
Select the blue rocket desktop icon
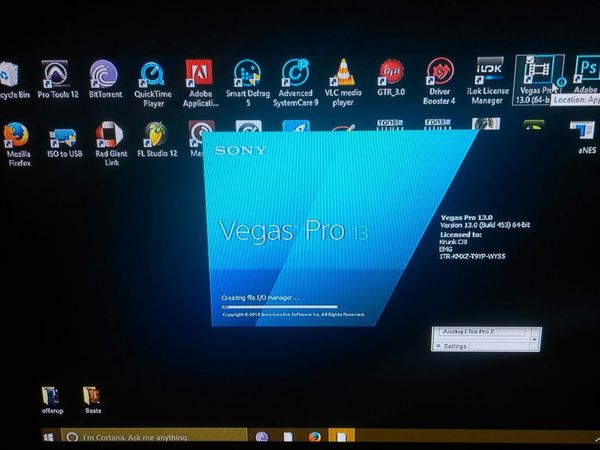(296, 126)
